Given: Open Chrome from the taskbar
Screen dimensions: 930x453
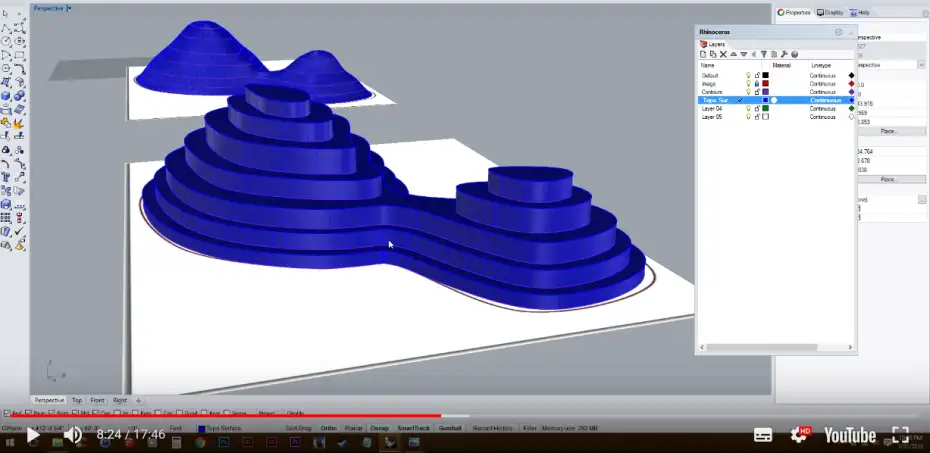Looking at the screenshot, I should [x=200, y=442].
